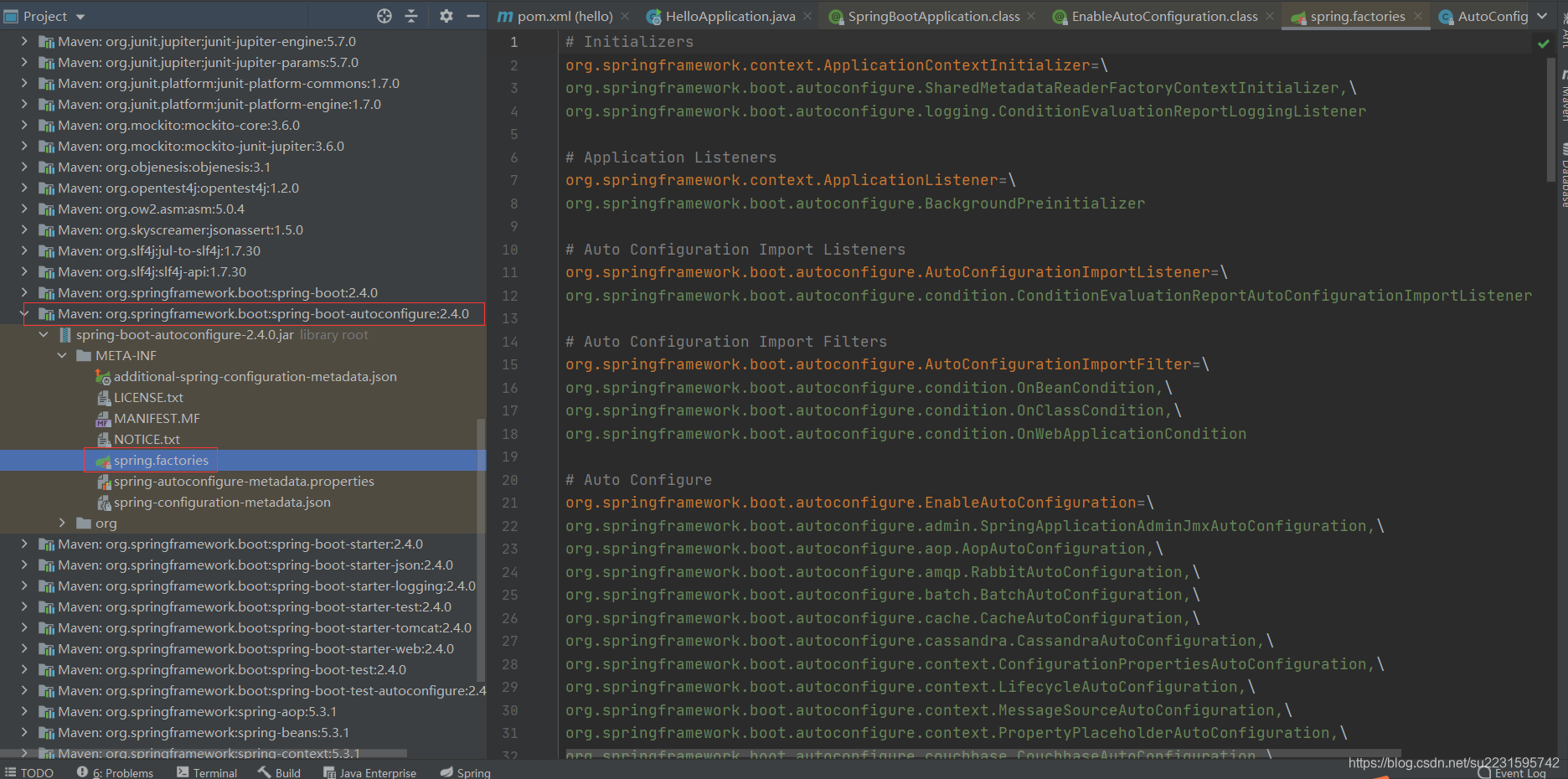Select spring-configuration-metadata.json file

(222, 502)
